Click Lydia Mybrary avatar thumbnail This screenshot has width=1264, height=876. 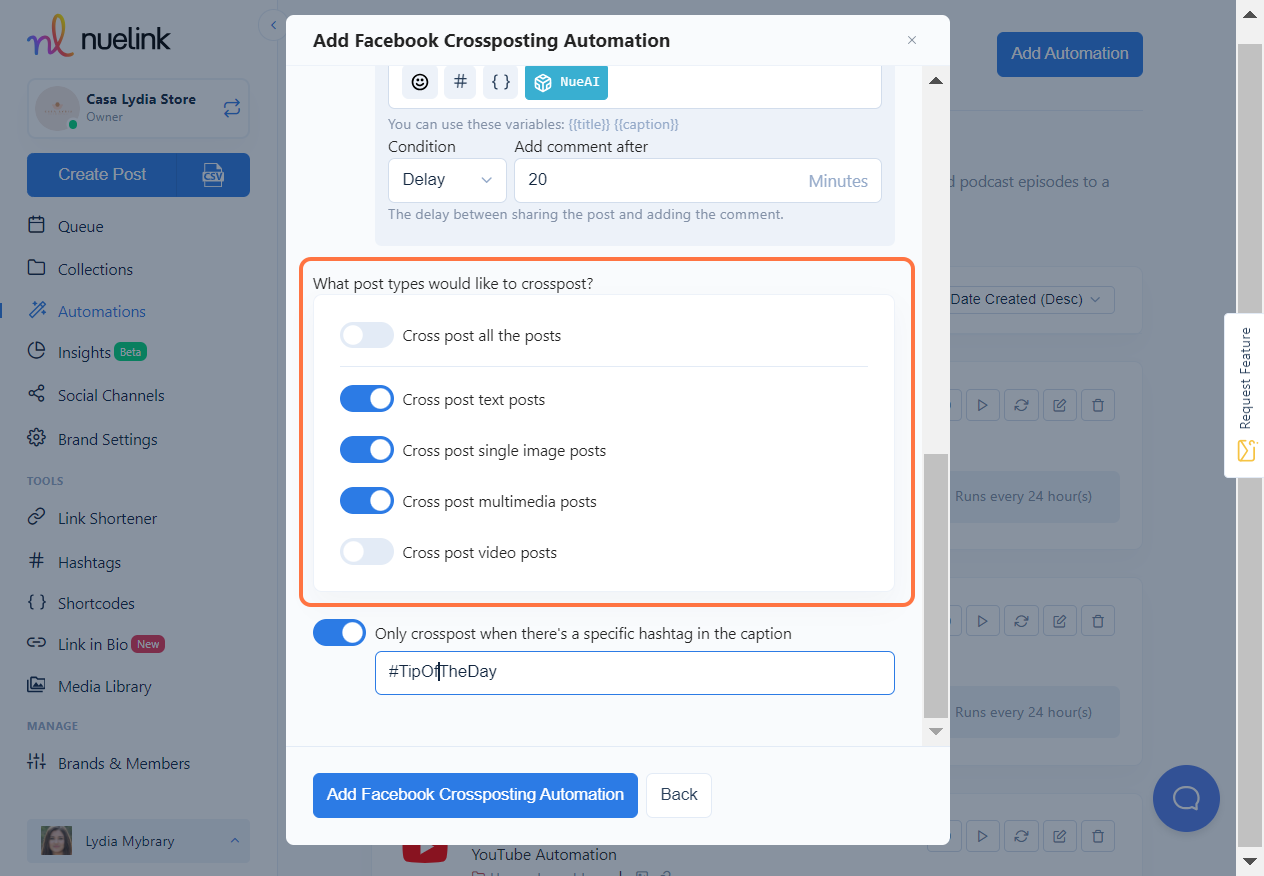pyautogui.click(x=56, y=841)
